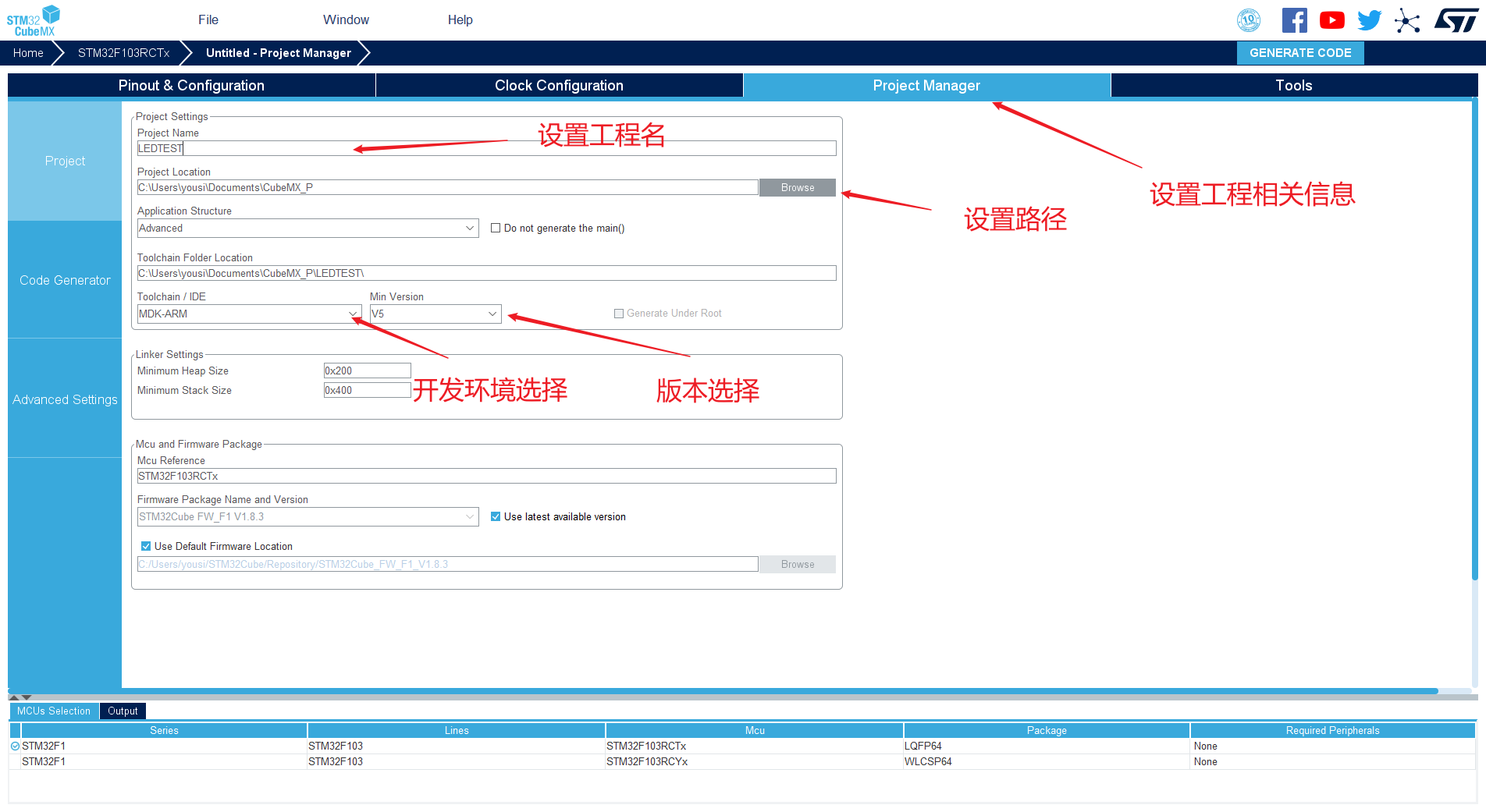Click the ST logo icon
This screenshot has width=1486, height=812.
click(x=1456, y=20)
